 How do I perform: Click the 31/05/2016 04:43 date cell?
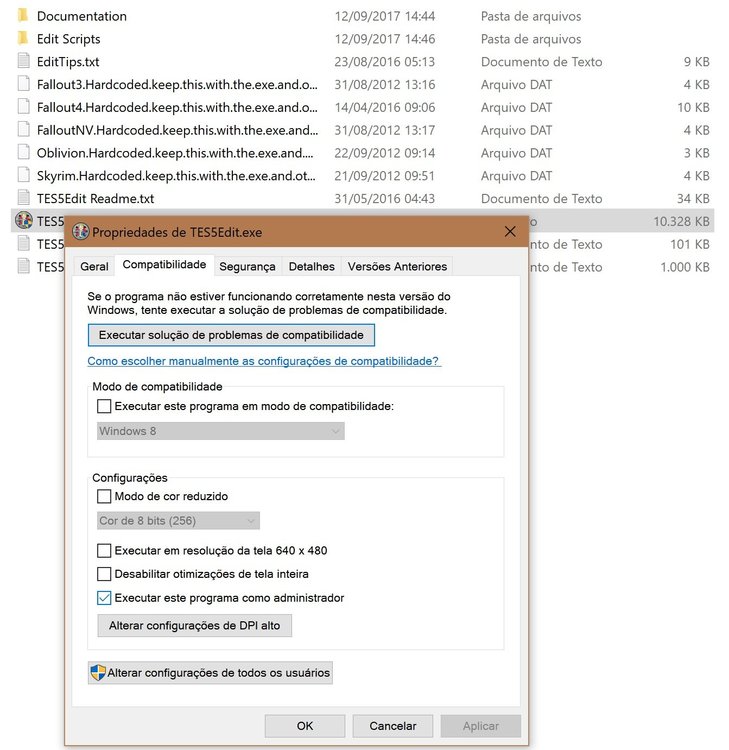click(385, 199)
